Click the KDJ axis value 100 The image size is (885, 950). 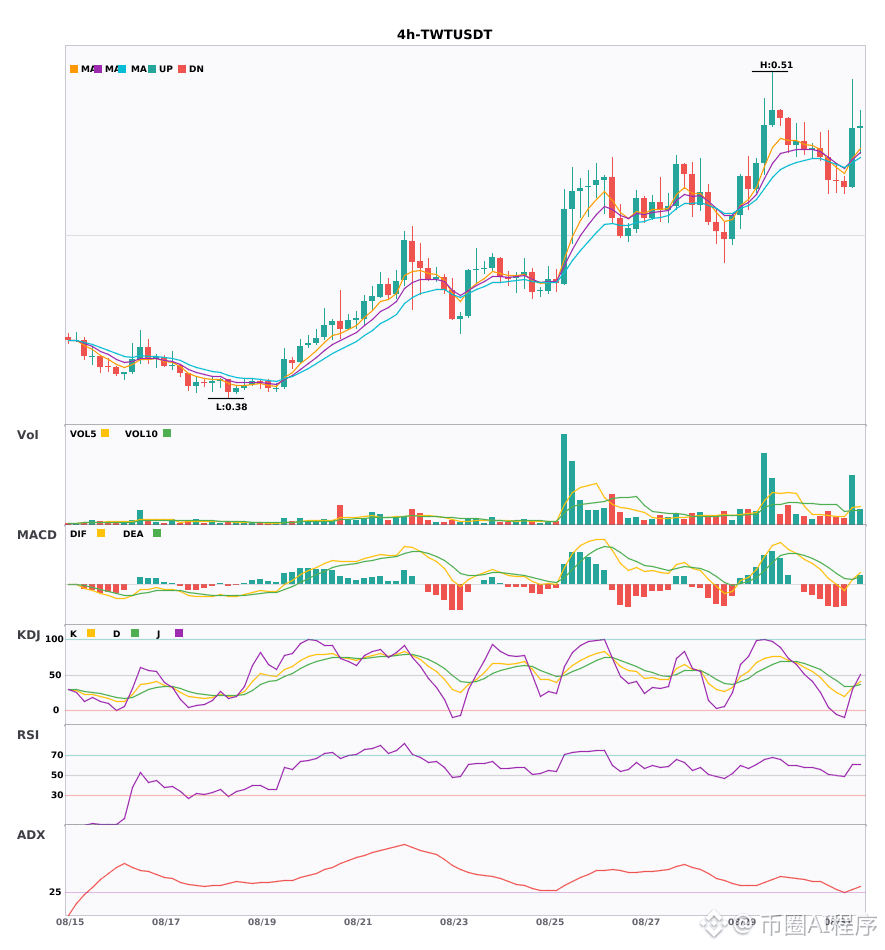(x=55, y=639)
